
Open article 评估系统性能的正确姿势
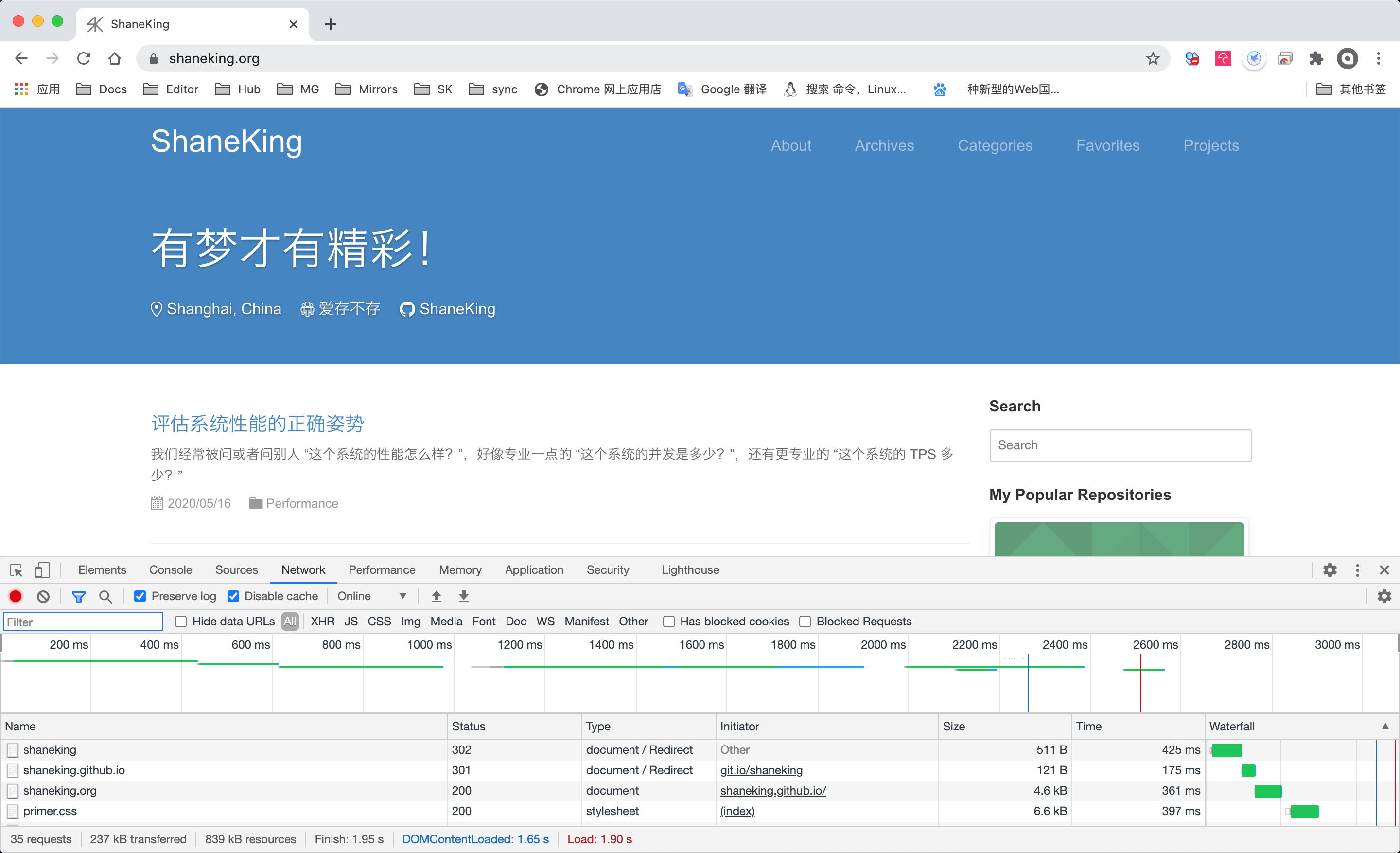coord(257,424)
